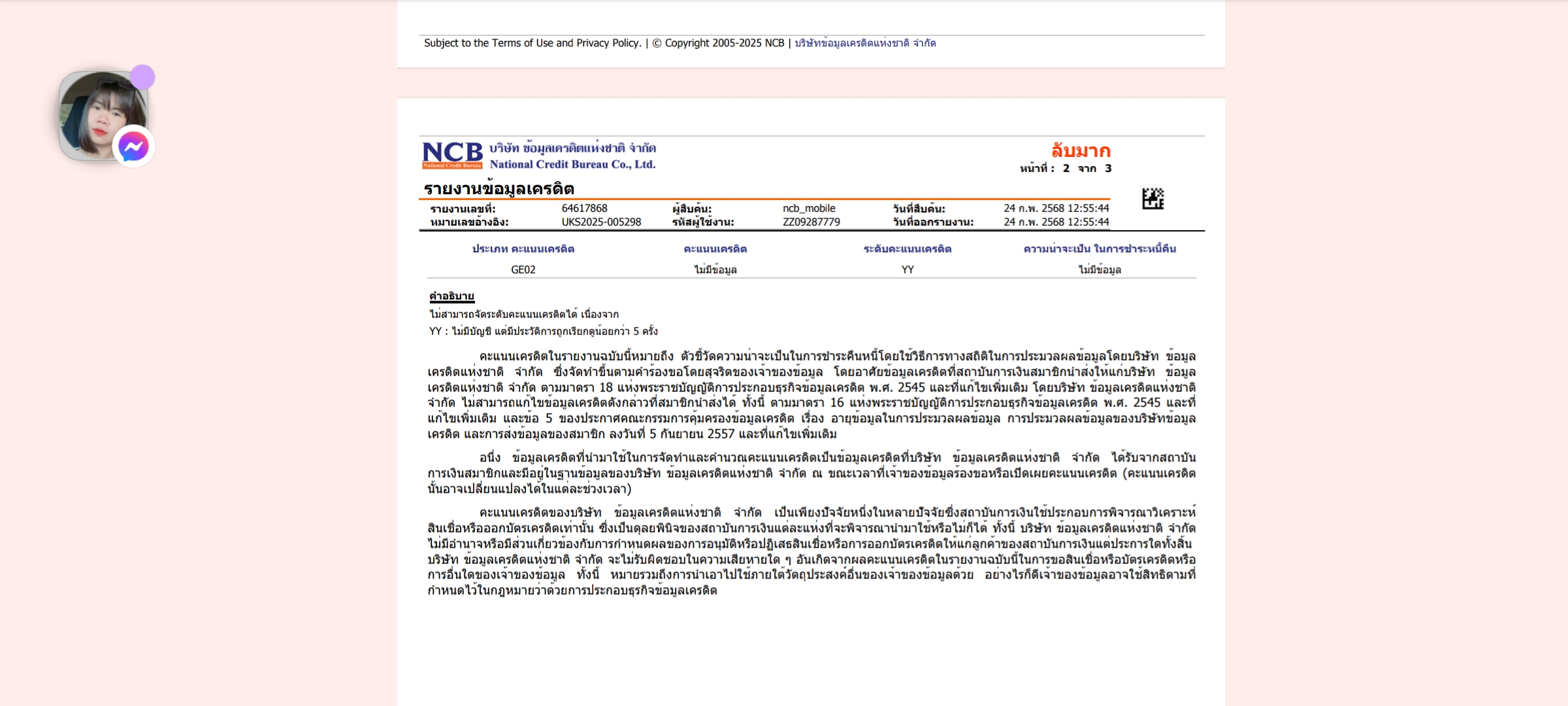Click the ลับมาก confidential label
Image resolution: width=1568 pixels, height=706 pixels.
[1081, 151]
